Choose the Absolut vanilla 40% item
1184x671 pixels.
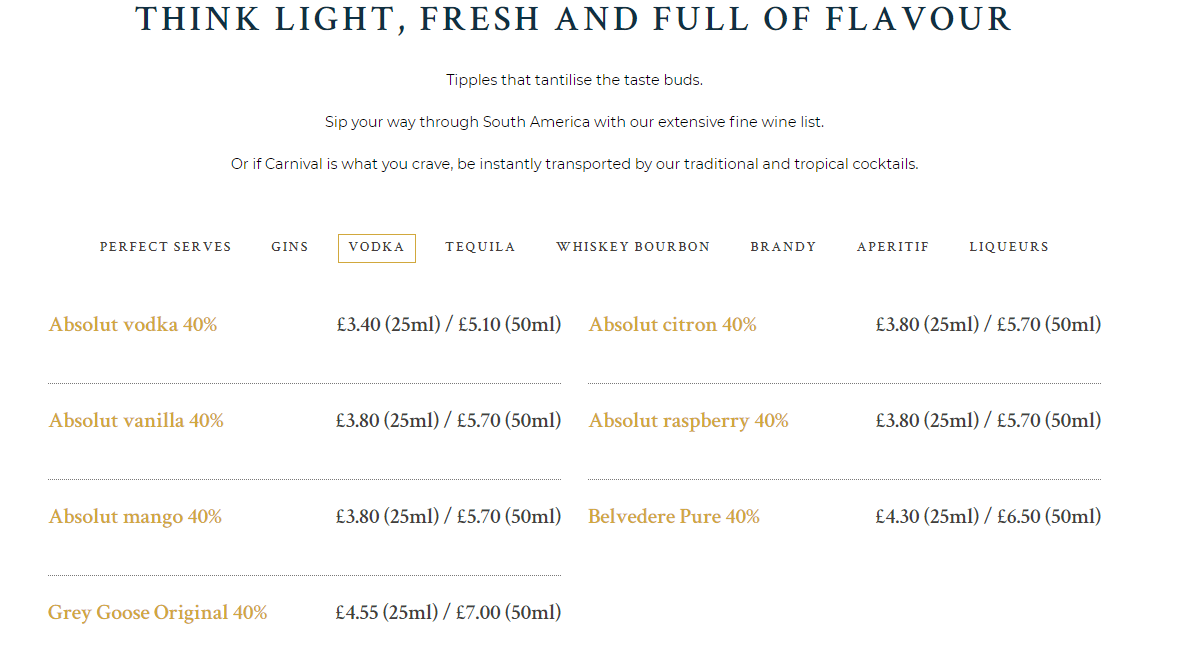tap(136, 420)
